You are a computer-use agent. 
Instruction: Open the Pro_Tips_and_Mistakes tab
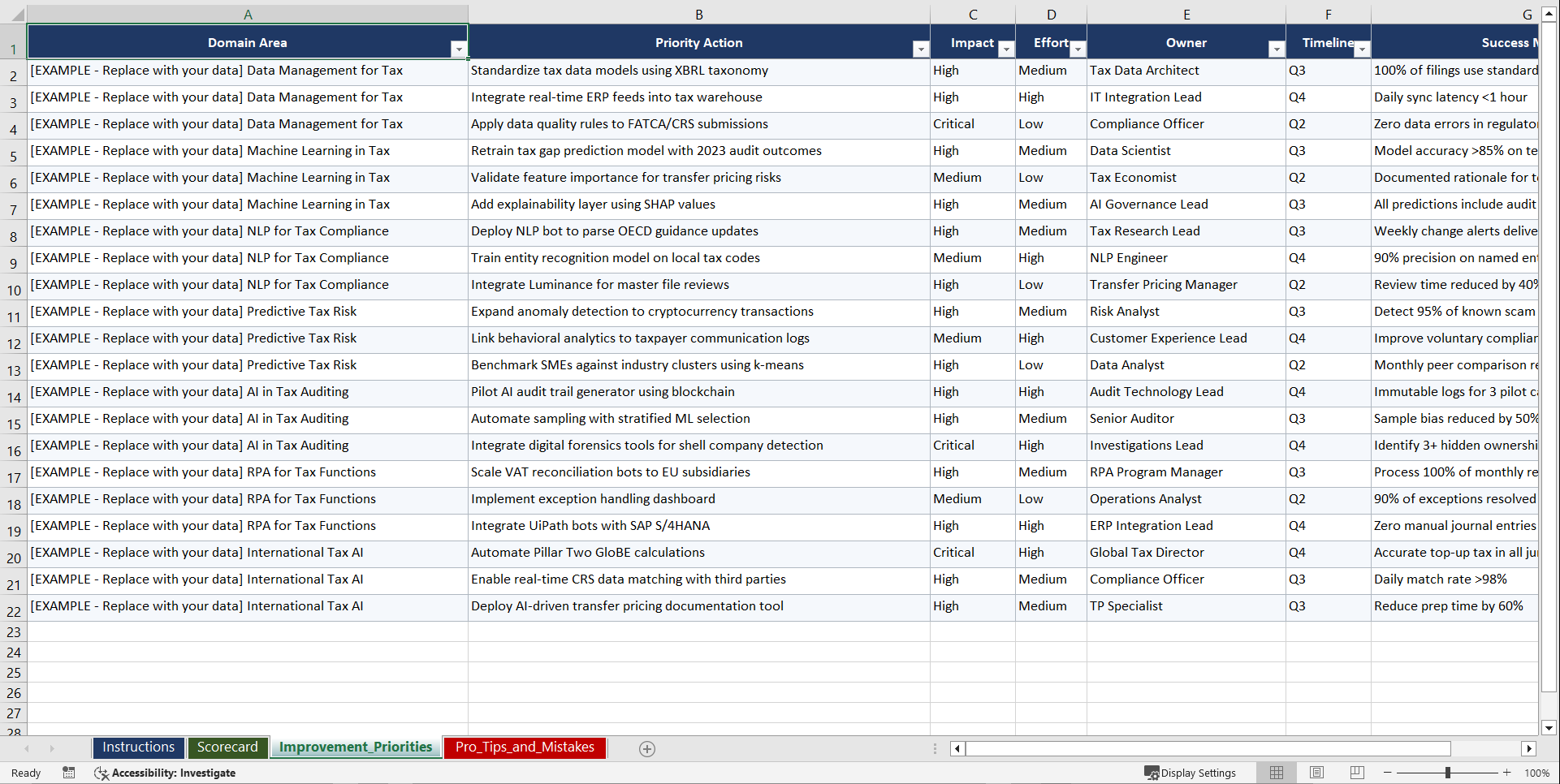click(525, 747)
